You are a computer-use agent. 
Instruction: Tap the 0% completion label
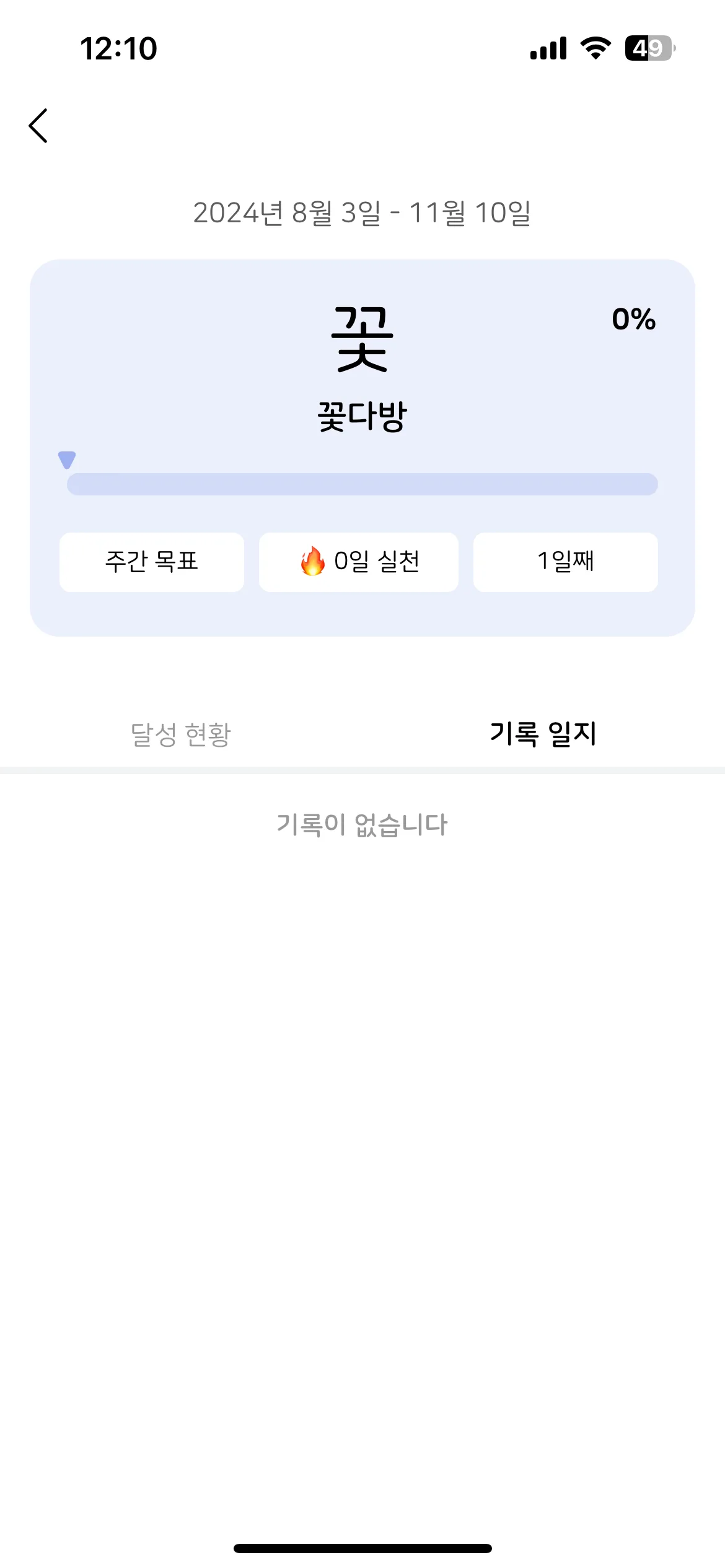(634, 320)
